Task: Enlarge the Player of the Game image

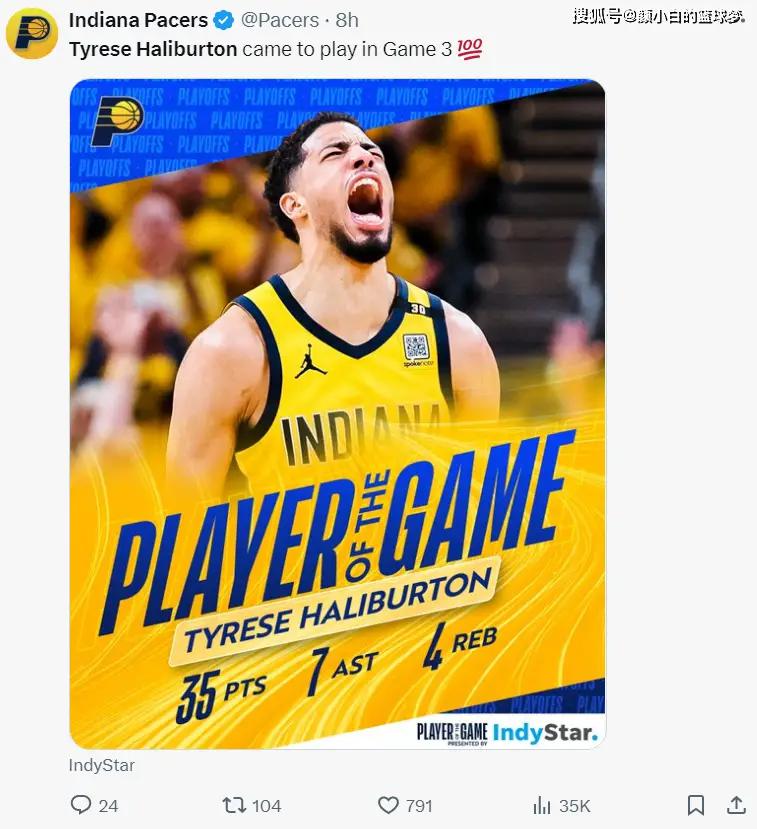Action: (337, 414)
